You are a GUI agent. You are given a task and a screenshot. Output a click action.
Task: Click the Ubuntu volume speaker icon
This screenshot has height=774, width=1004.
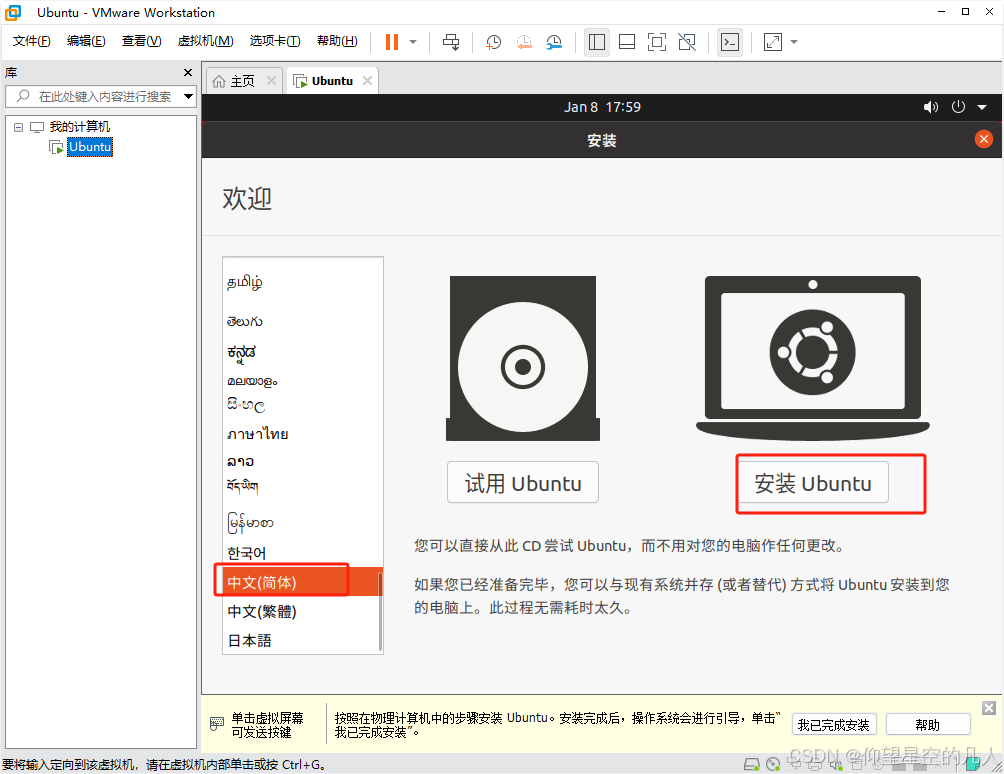click(x=930, y=107)
